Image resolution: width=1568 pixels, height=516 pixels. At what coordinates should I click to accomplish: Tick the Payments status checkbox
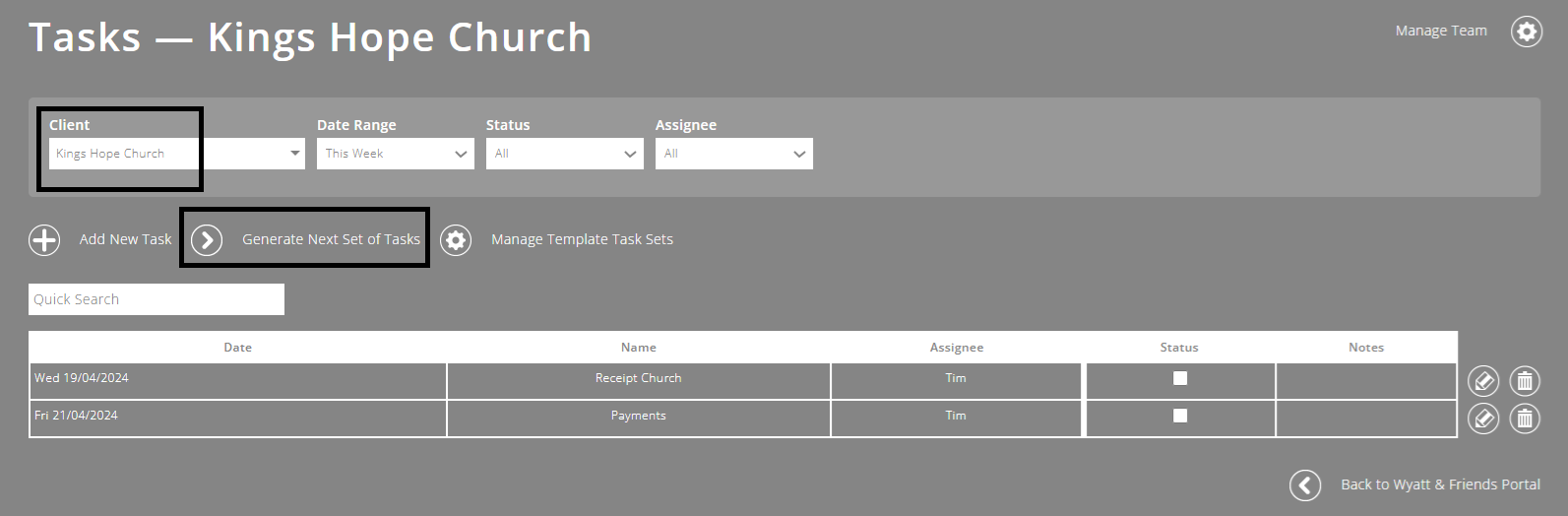tap(1180, 416)
